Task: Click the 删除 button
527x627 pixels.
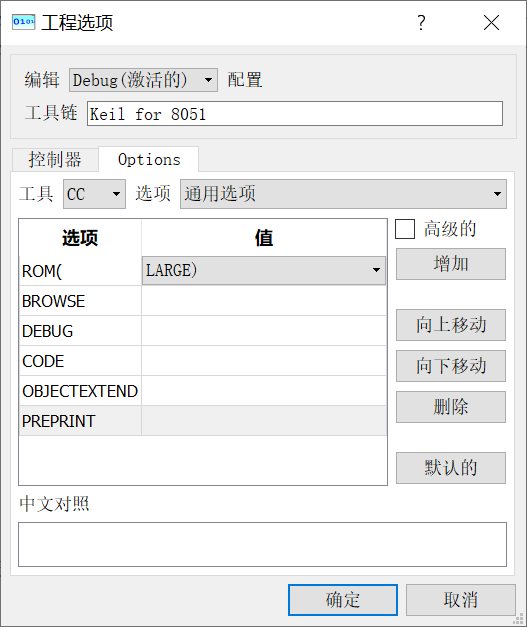Action: coord(451,407)
